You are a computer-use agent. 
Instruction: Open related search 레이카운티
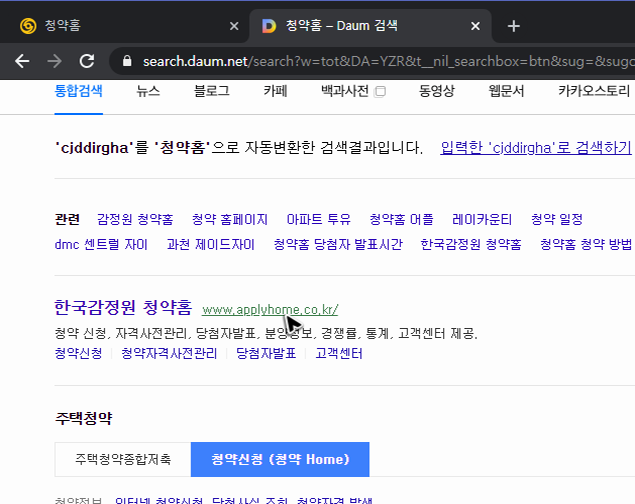pos(482,219)
